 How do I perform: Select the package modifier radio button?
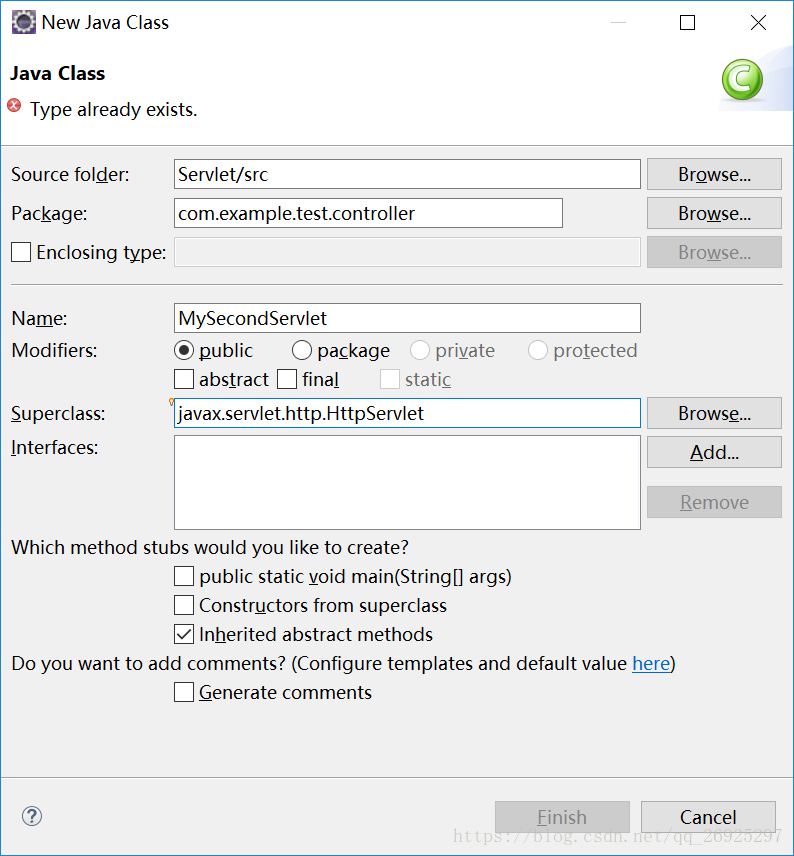(301, 350)
